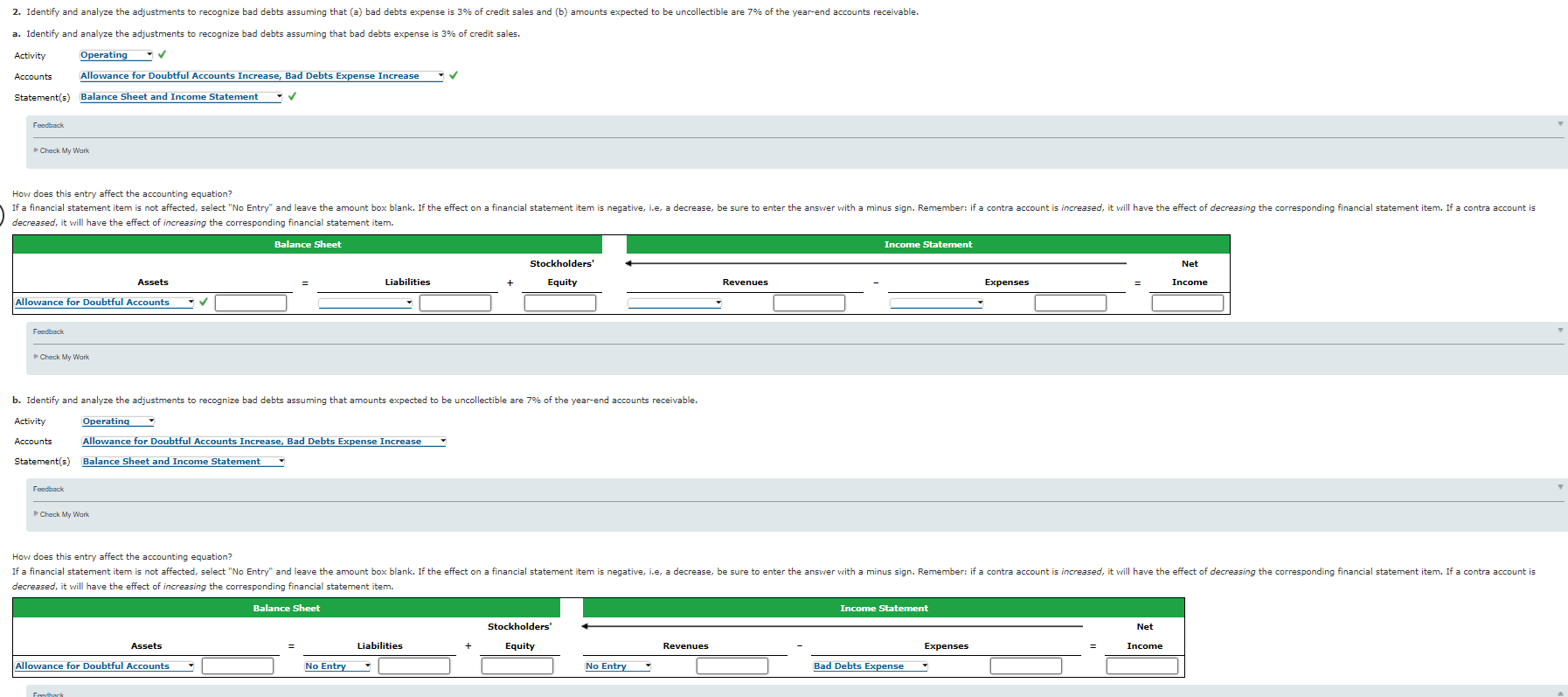Screen dimensions: 1568x697
Task: Click the Stockholders' Equity box in part b's table
Action: (x=517, y=666)
